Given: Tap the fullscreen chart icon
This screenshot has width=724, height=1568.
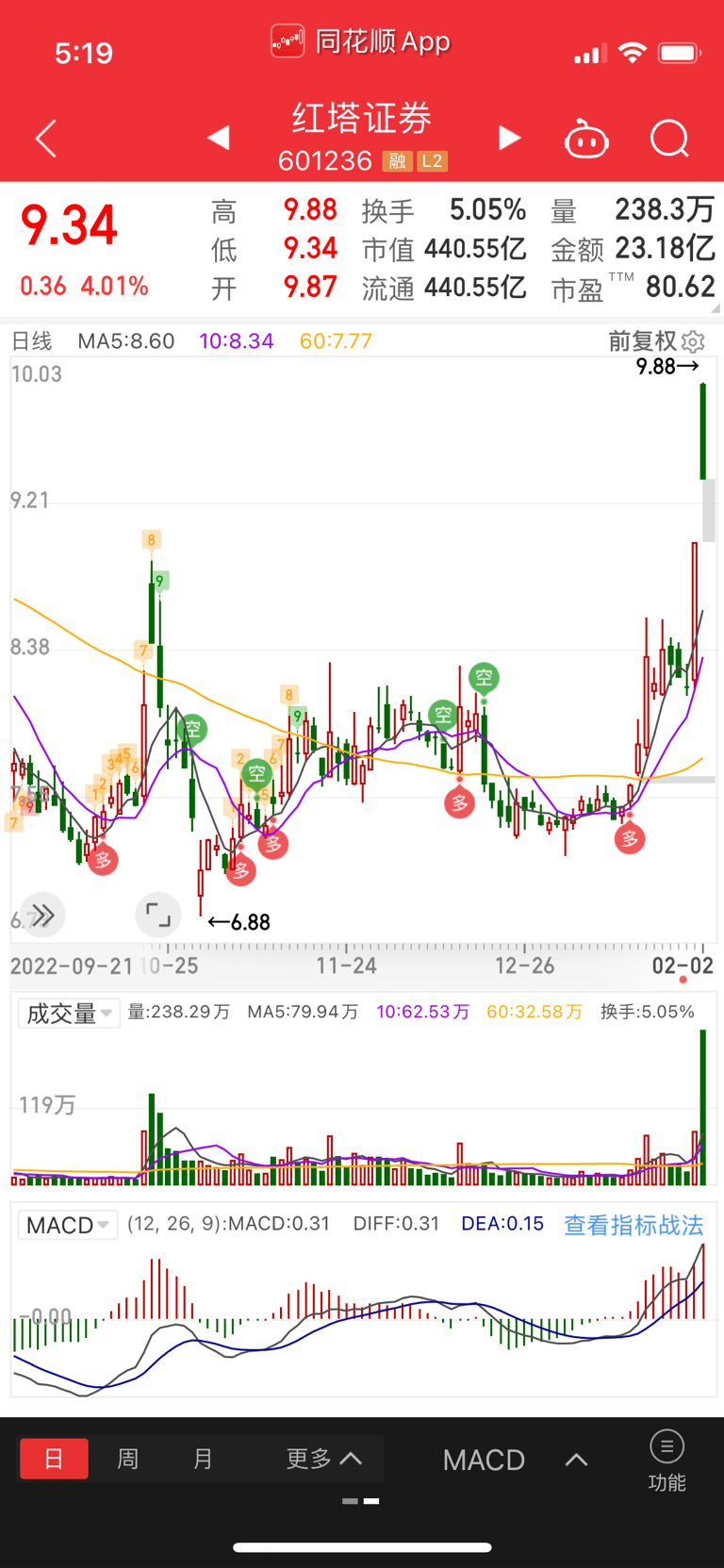Looking at the screenshot, I should tap(158, 915).
